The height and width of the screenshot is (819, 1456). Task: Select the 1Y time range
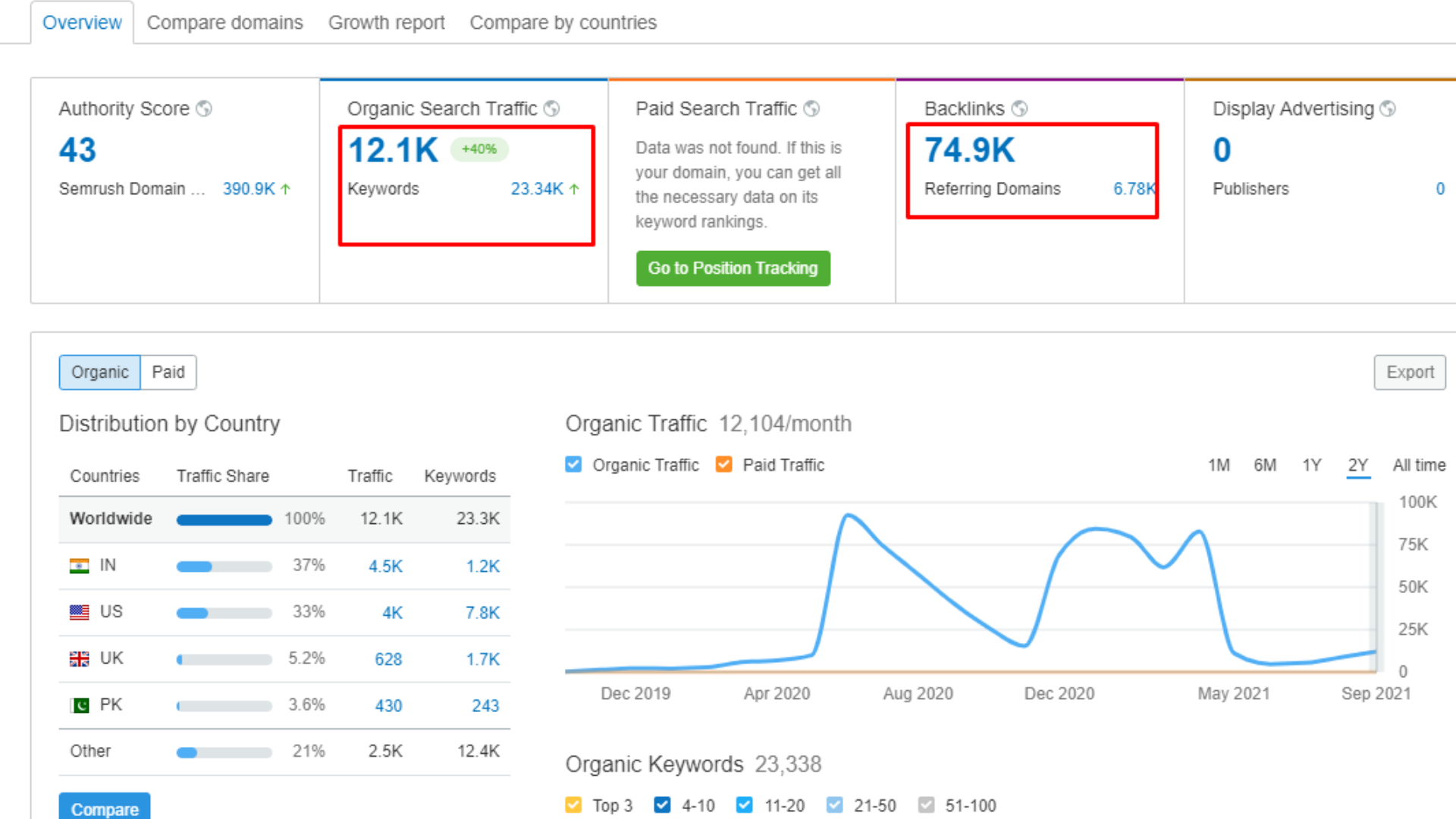coord(1311,466)
